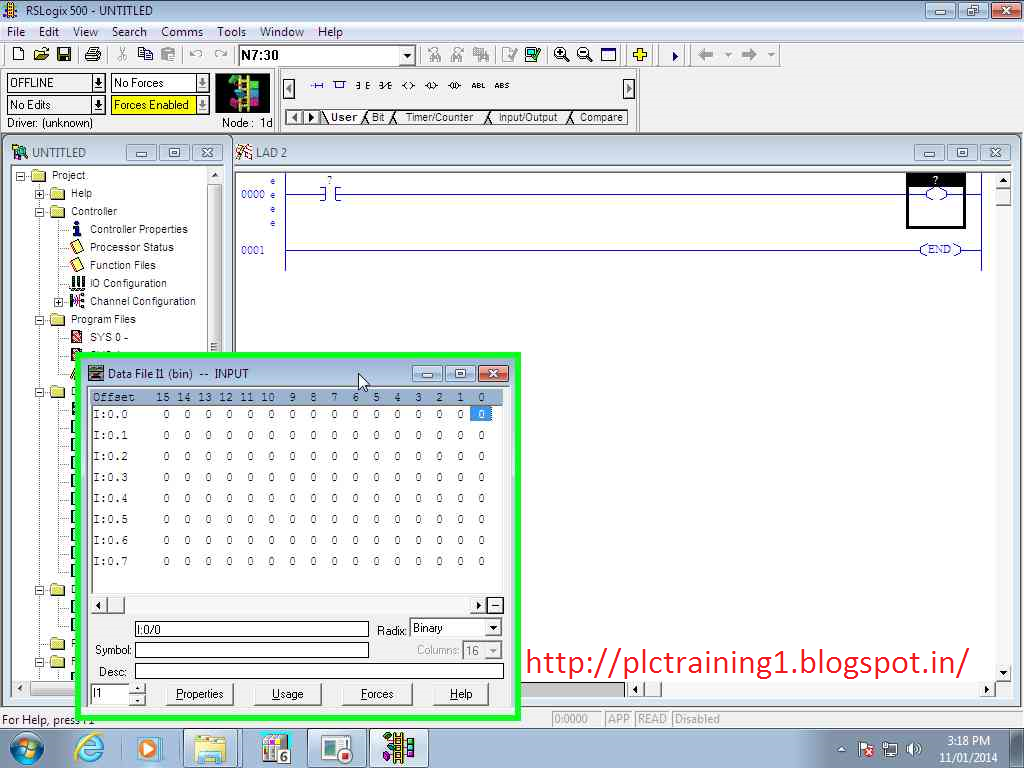Select the ABL instruction icon
The image size is (1024, 768).
[479, 85]
